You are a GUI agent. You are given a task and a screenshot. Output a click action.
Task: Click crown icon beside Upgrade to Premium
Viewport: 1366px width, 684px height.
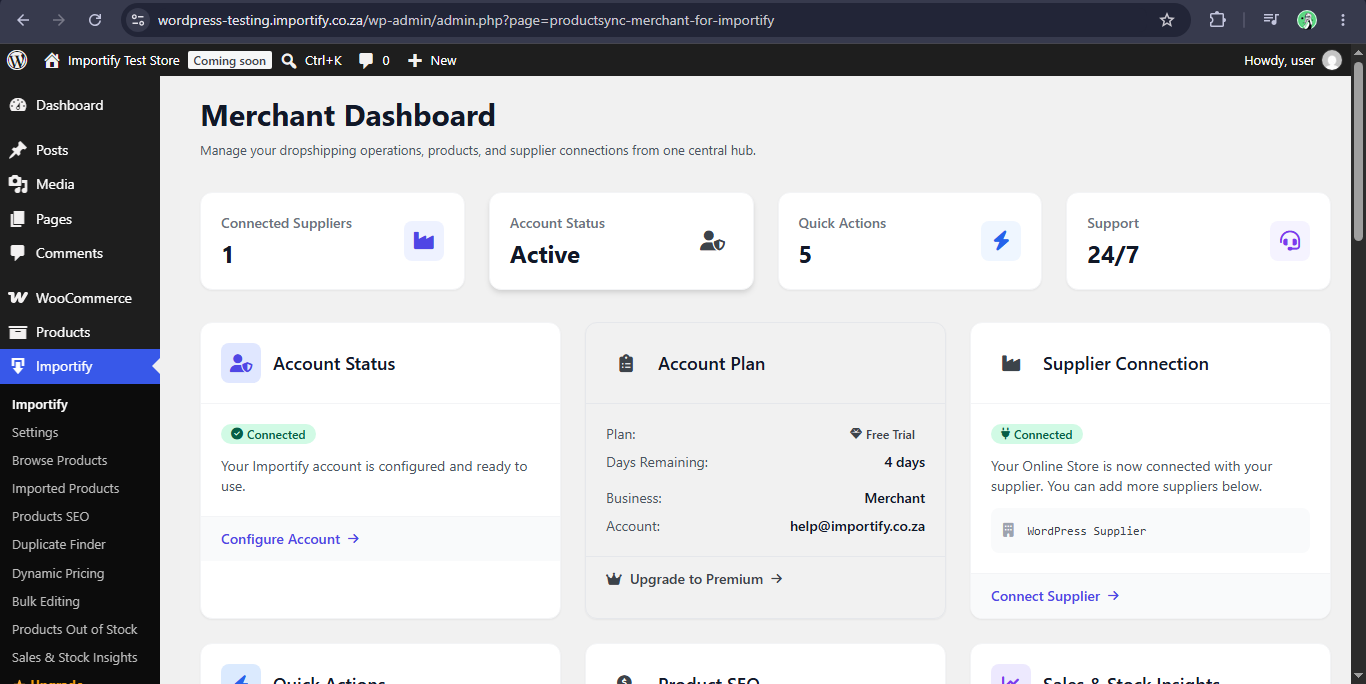[614, 579]
